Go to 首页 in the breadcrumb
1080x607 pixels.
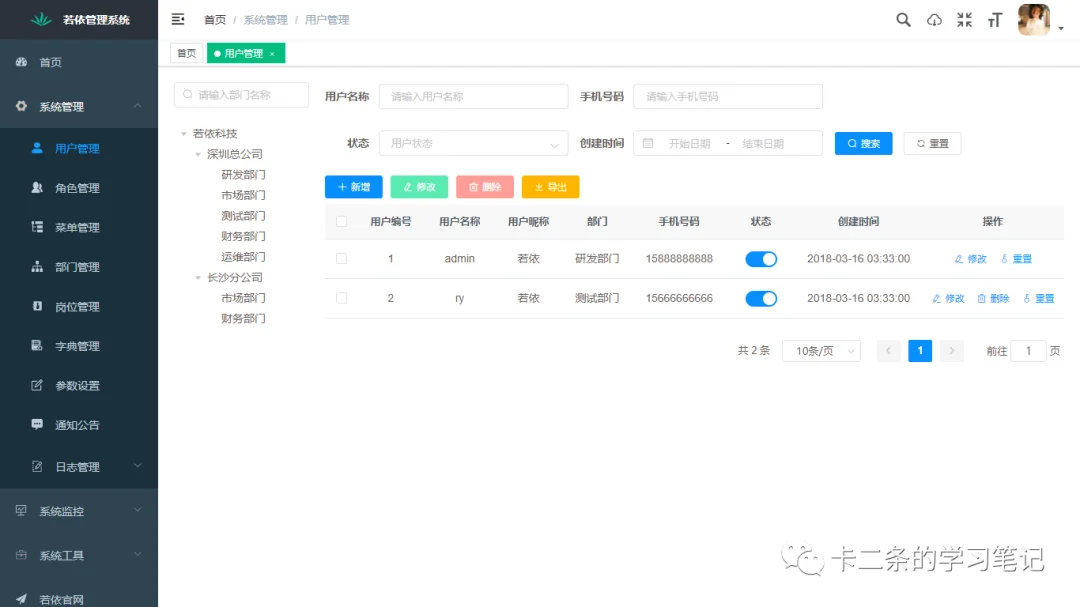click(x=215, y=20)
